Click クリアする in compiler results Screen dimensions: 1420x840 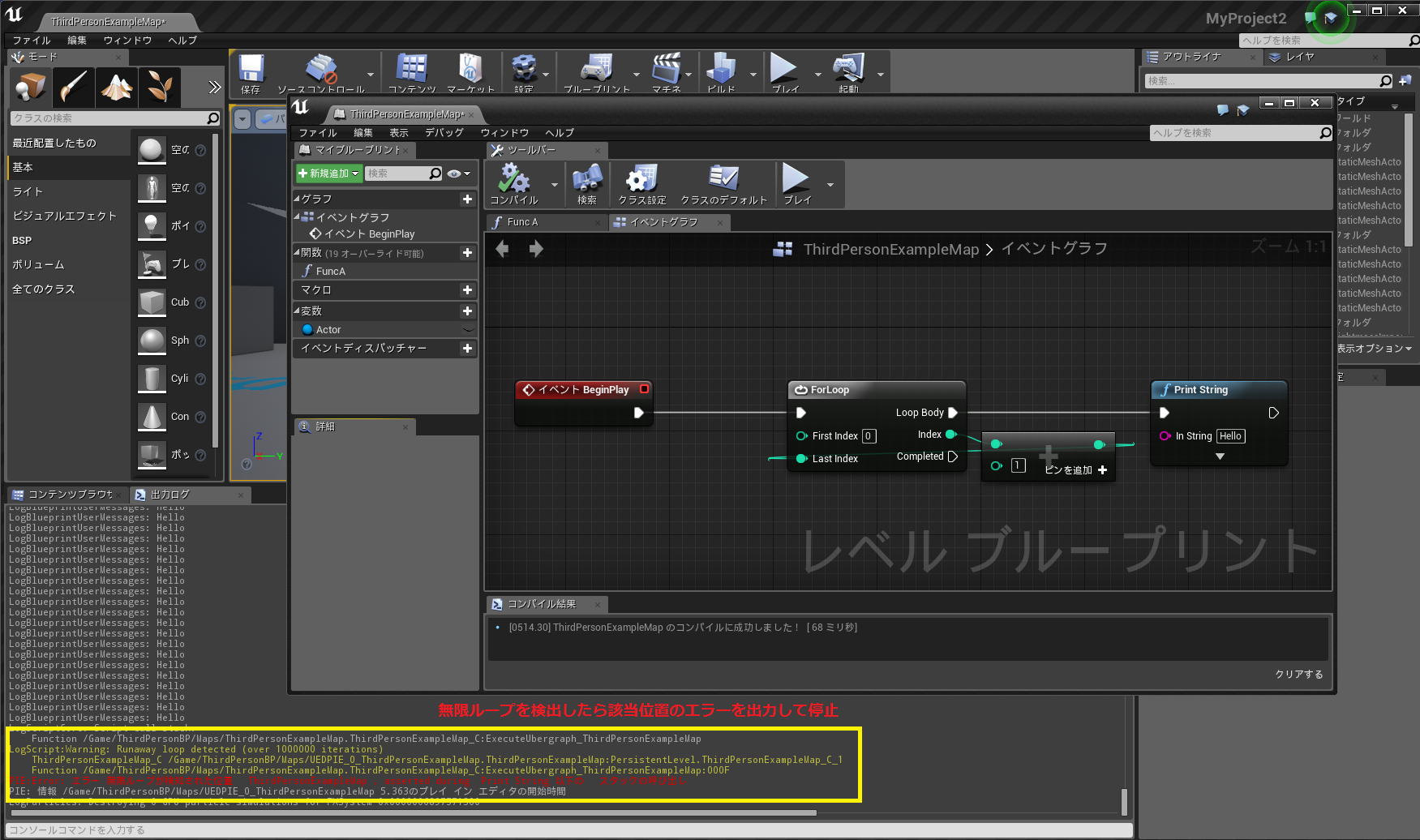pyautogui.click(x=1299, y=675)
